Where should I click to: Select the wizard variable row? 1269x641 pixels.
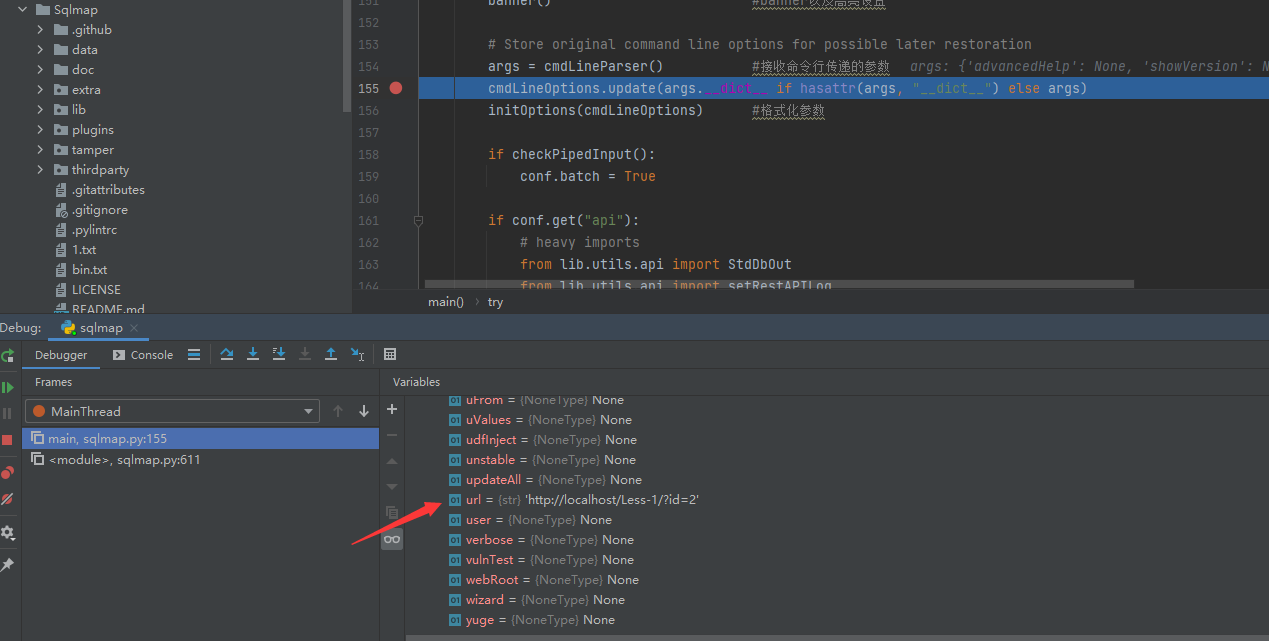coord(836,600)
